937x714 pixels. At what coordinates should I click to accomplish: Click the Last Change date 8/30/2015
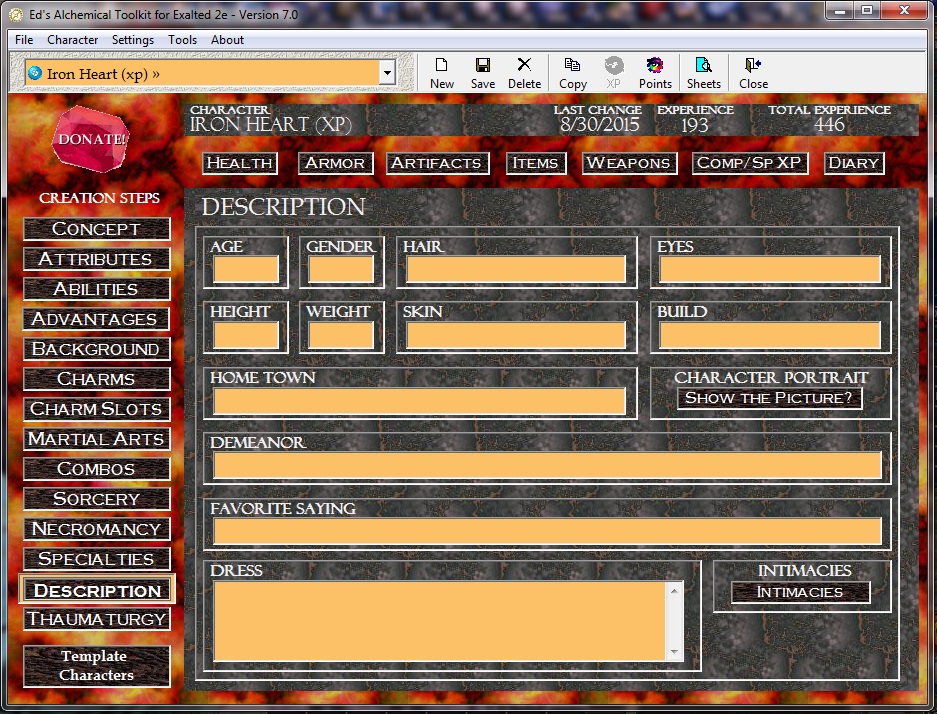coord(599,125)
